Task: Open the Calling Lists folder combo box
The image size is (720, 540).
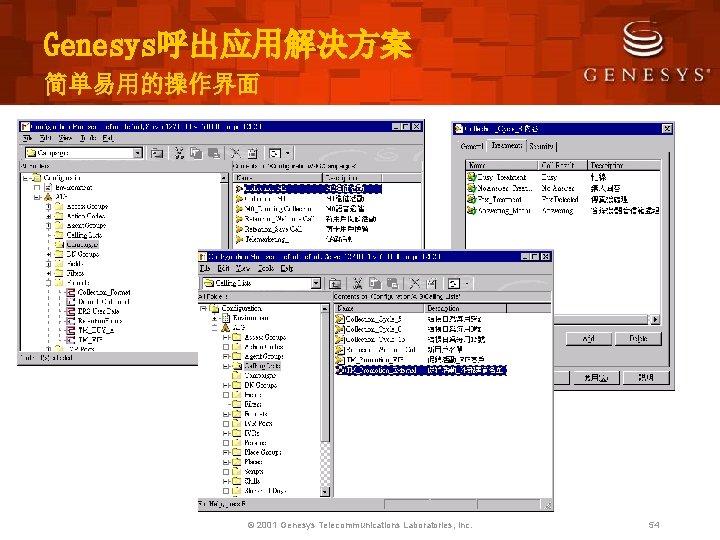Action: (315, 283)
